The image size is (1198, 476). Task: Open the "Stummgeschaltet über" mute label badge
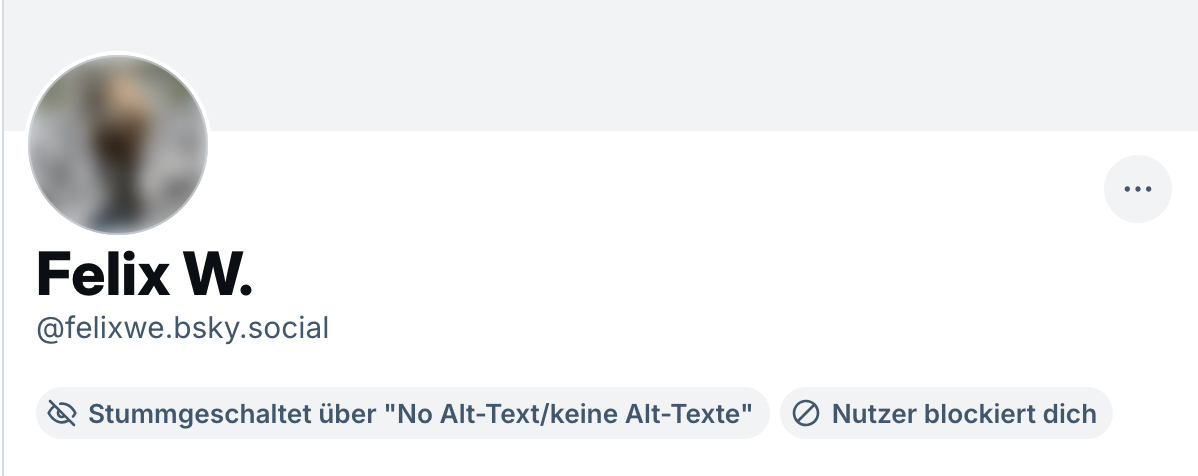tap(402, 413)
